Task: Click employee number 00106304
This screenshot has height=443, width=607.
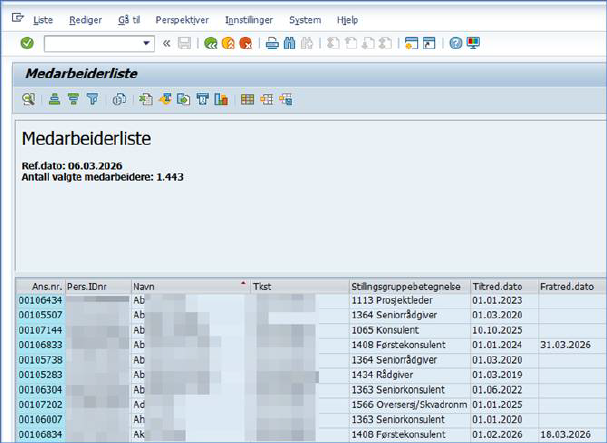Action: point(41,390)
